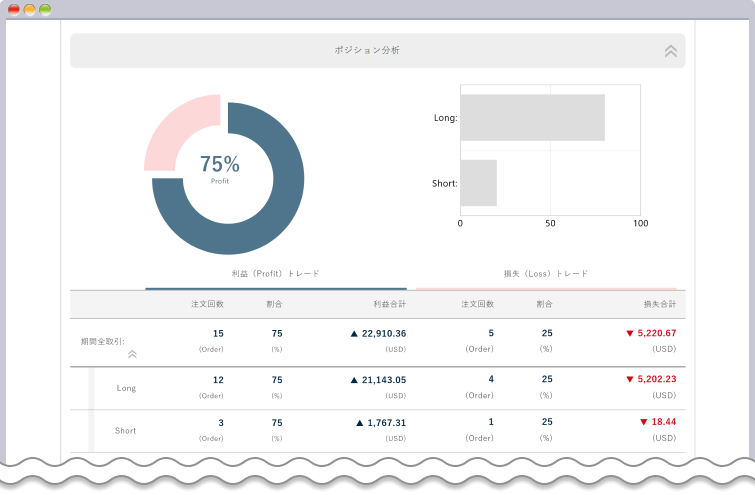Click the Long bar in the bar chart
The image size is (755, 495).
pyautogui.click(x=532, y=118)
